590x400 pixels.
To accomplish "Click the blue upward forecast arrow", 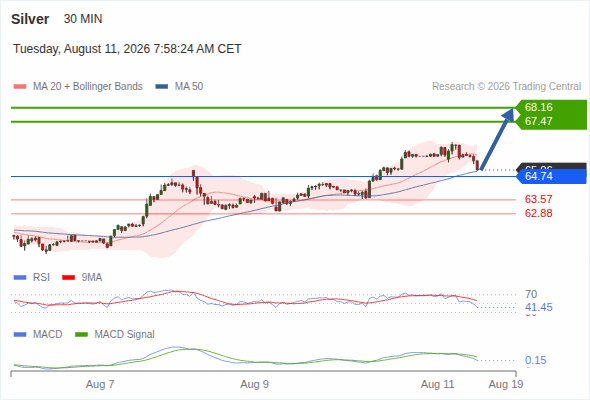I will tap(497, 139).
